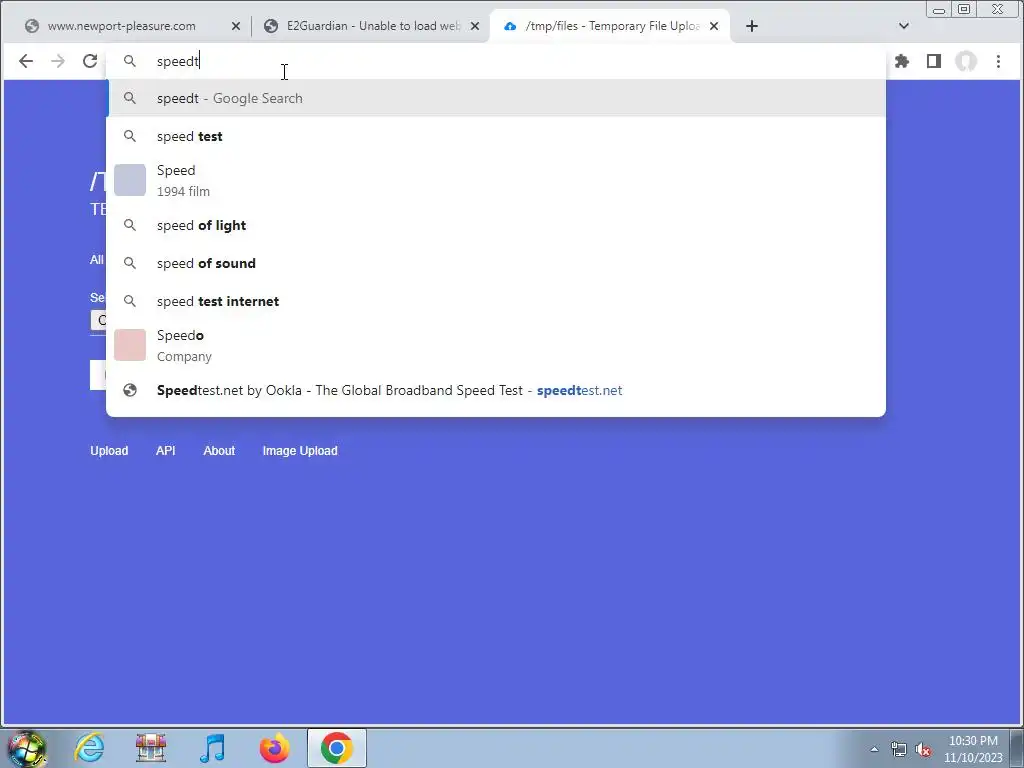Click the forward navigation arrow
The height and width of the screenshot is (768, 1024).
pos(58,61)
